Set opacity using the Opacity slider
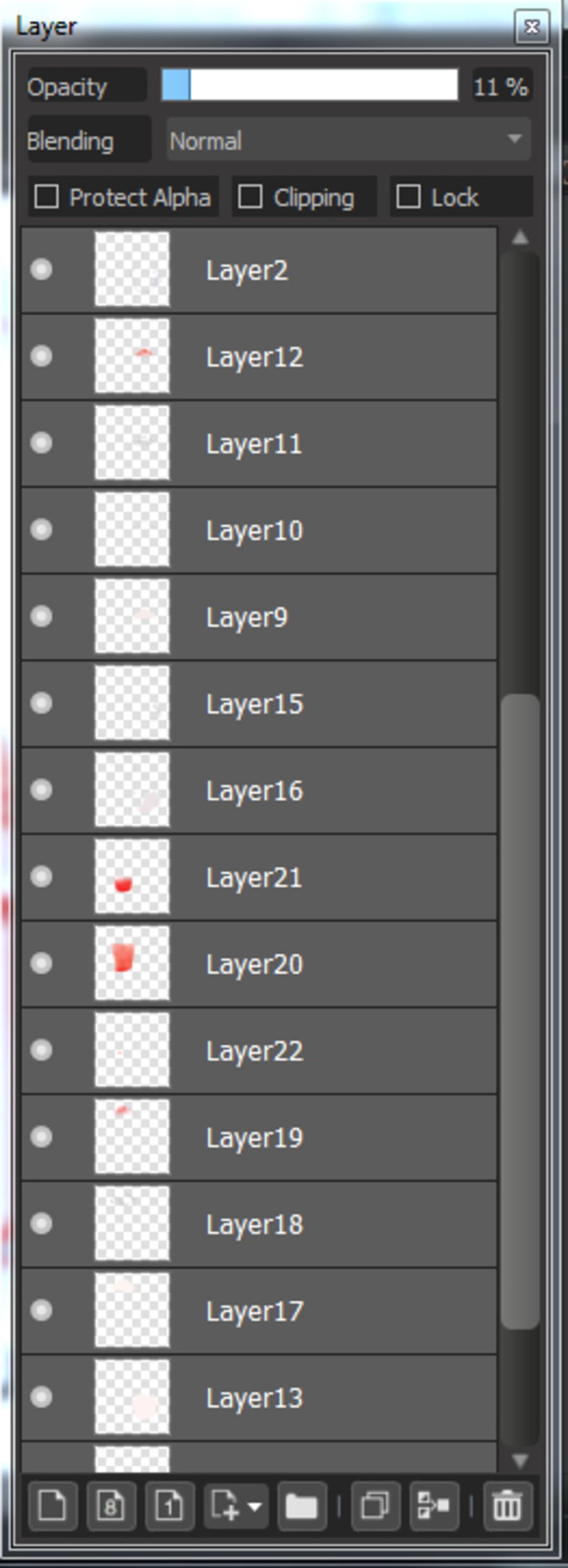This screenshot has height=1568, width=568. click(310, 84)
